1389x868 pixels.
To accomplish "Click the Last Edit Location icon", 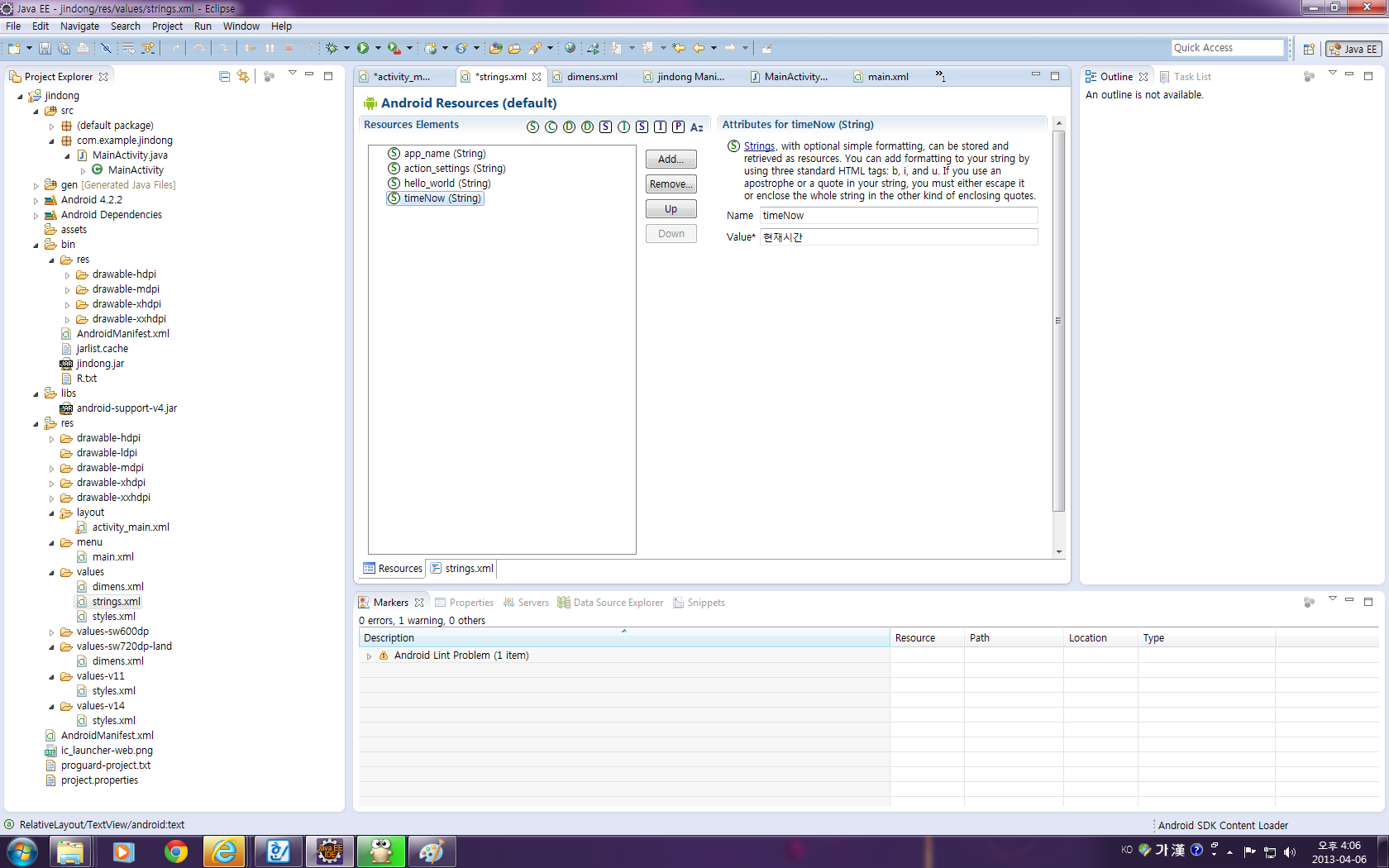I will [679, 48].
